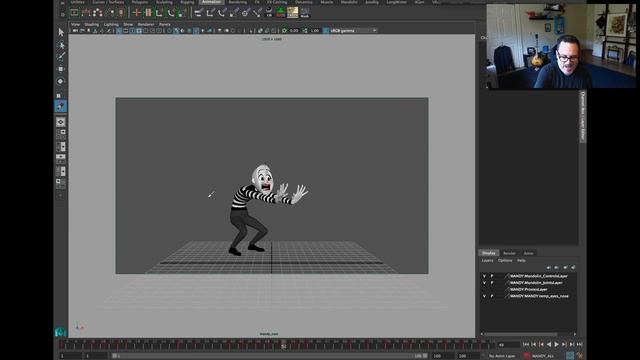The width and height of the screenshot is (640, 360).
Task: Click the tan parchment shelf icon
Action: (293, 12)
